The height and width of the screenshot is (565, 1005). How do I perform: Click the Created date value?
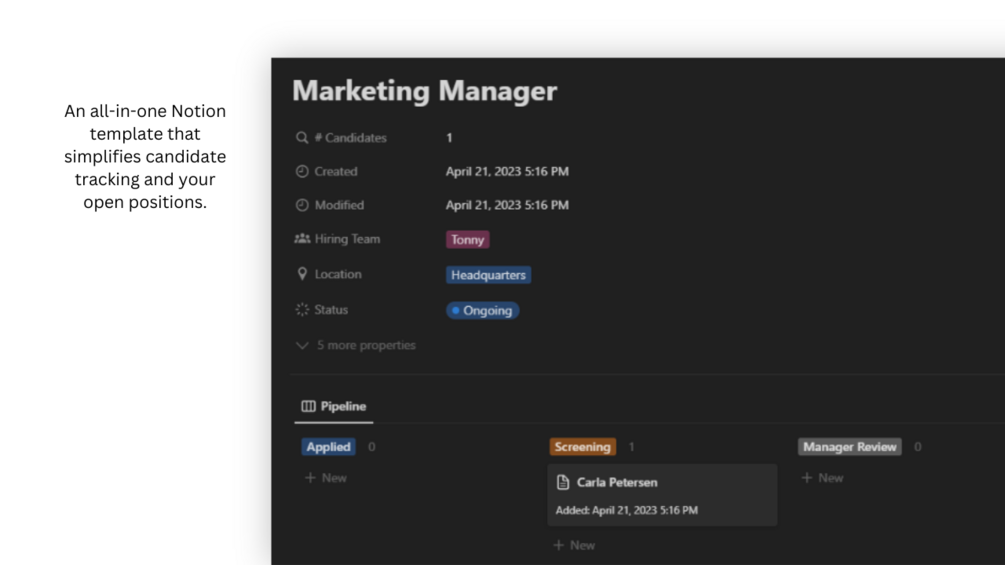pos(507,172)
